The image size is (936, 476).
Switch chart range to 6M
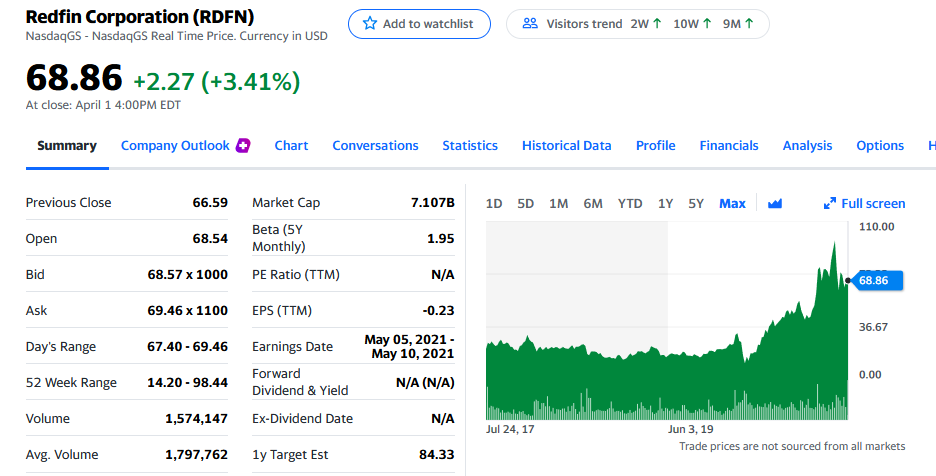[x=593, y=203]
